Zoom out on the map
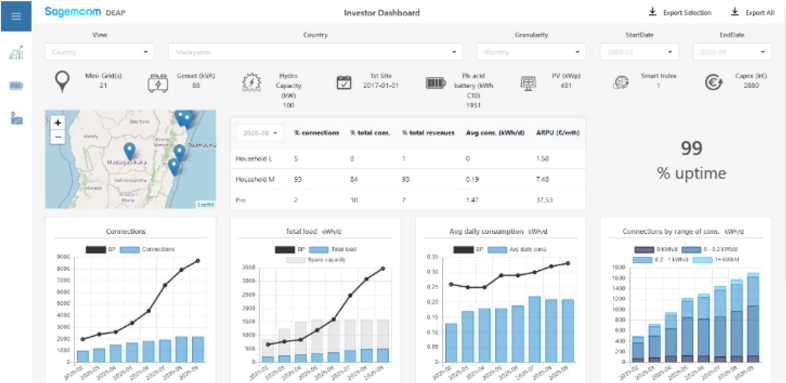This screenshot has width=786, height=383. (x=58, y=136)
